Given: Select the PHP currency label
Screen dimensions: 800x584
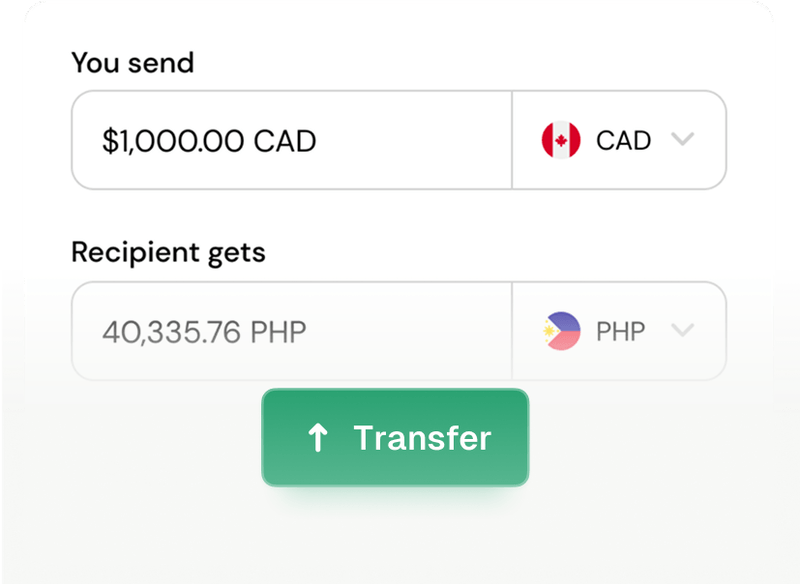Looking at the screenshot, I should (x=619, y=331).
